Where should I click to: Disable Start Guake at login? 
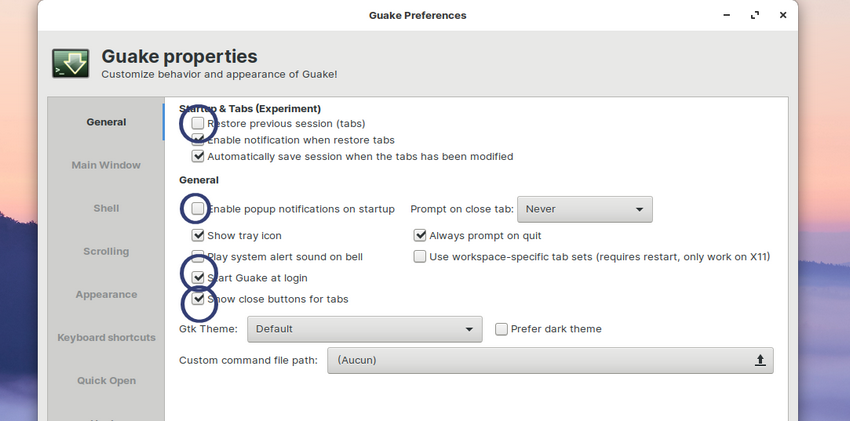[x=198, y=278]
